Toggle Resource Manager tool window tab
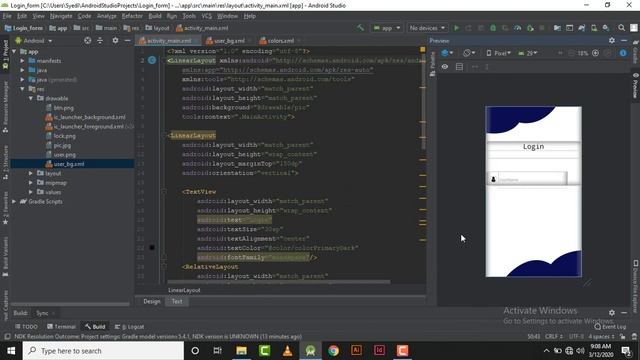The width and height of the screenshot is (640, 360). pyautogui.click(x=5, y=107)
